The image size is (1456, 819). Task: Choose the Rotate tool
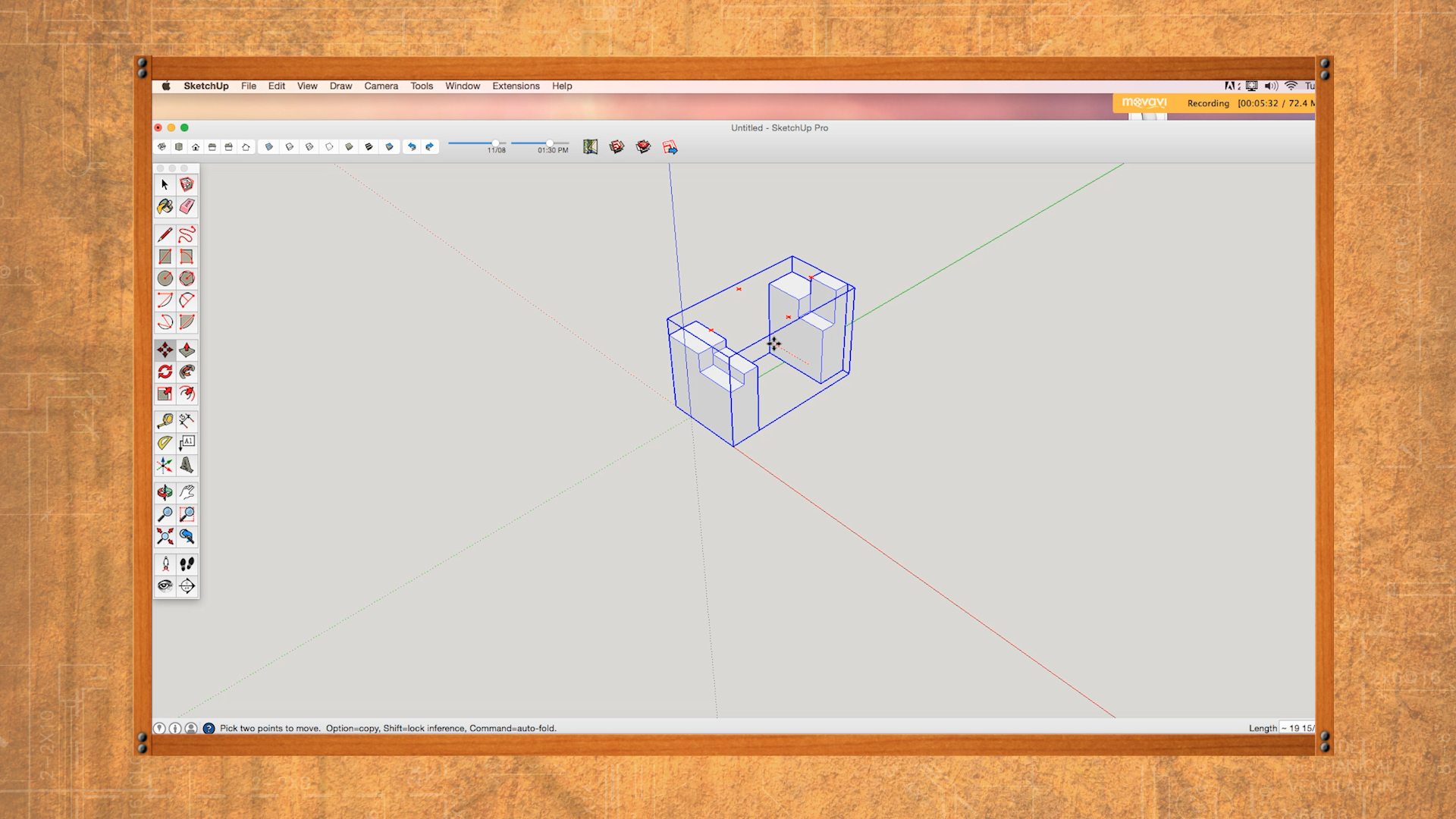point(165,372)
